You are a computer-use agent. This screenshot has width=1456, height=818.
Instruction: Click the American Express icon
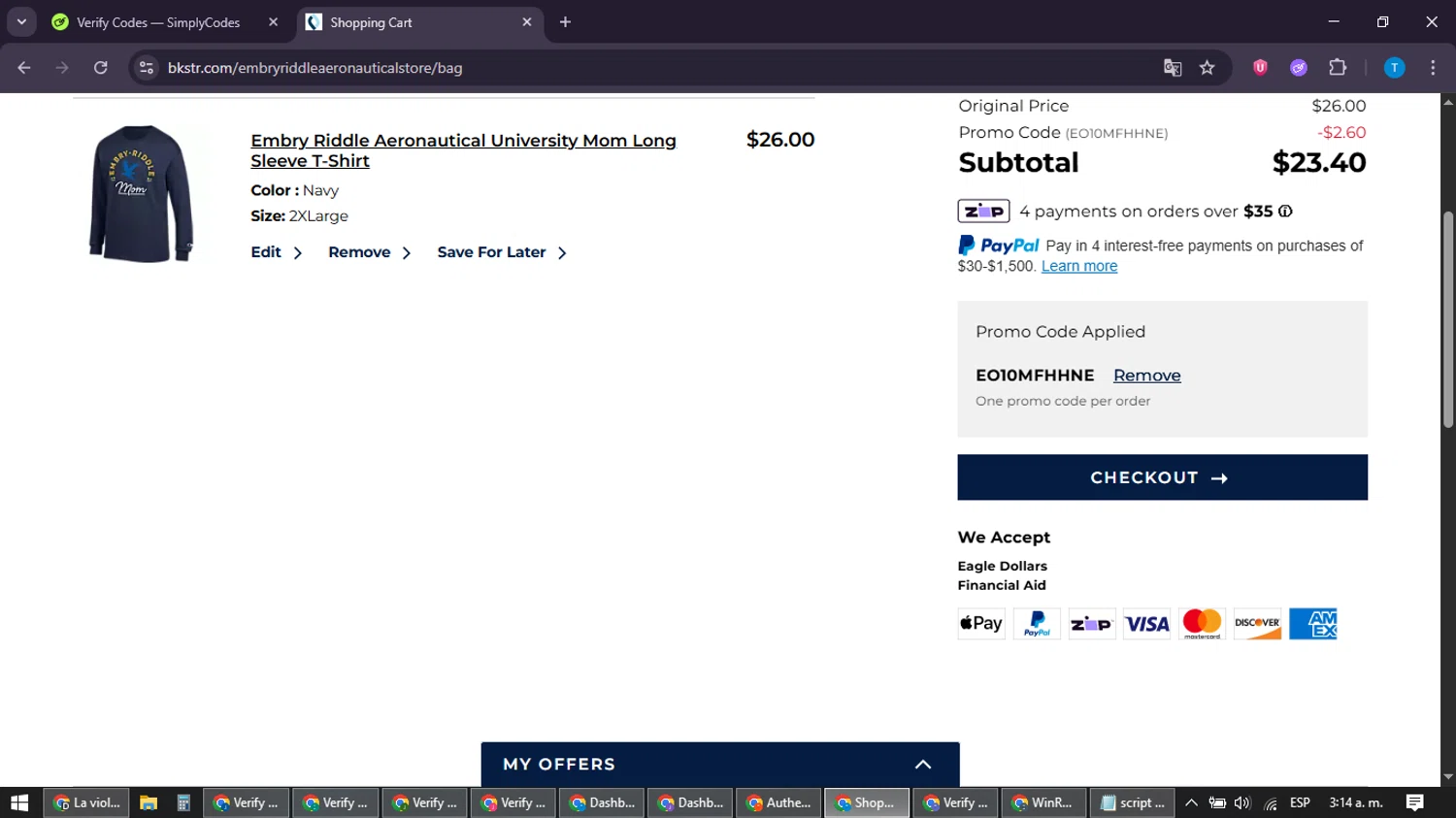pyautogui.click(x=1312, y=624)
